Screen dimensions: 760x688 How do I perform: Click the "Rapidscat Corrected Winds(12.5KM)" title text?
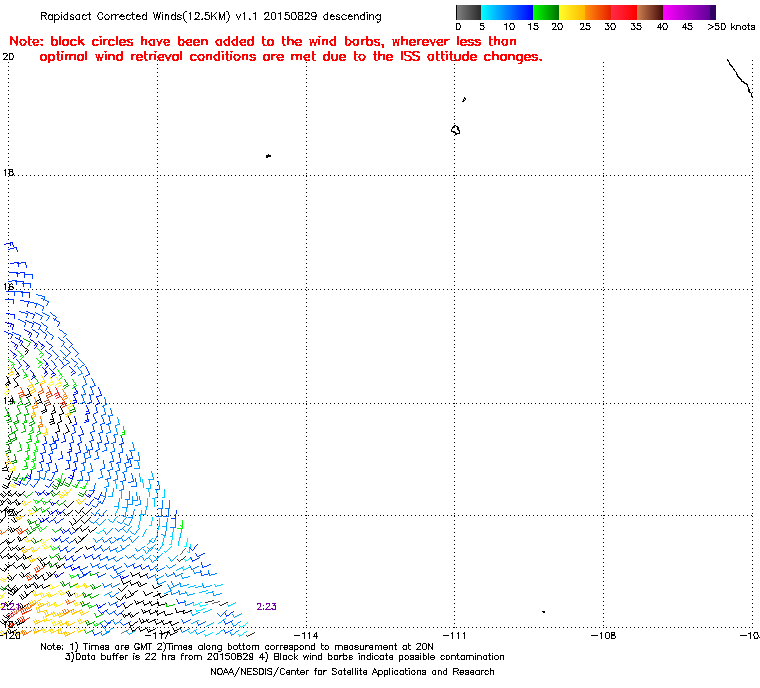(135, 16)
